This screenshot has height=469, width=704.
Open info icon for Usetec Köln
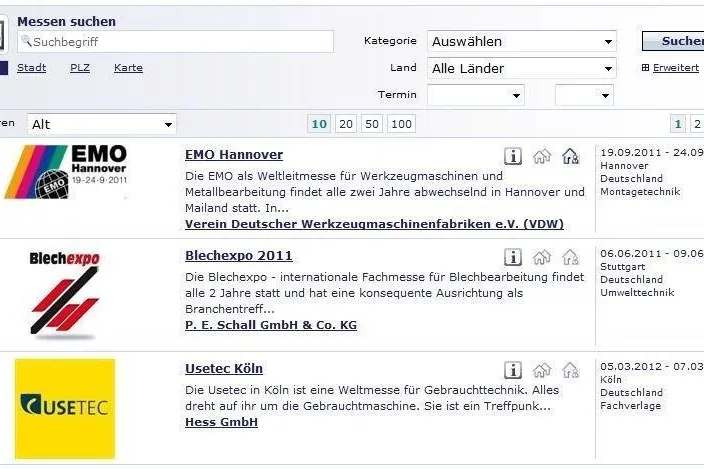(x=513, y=370)
